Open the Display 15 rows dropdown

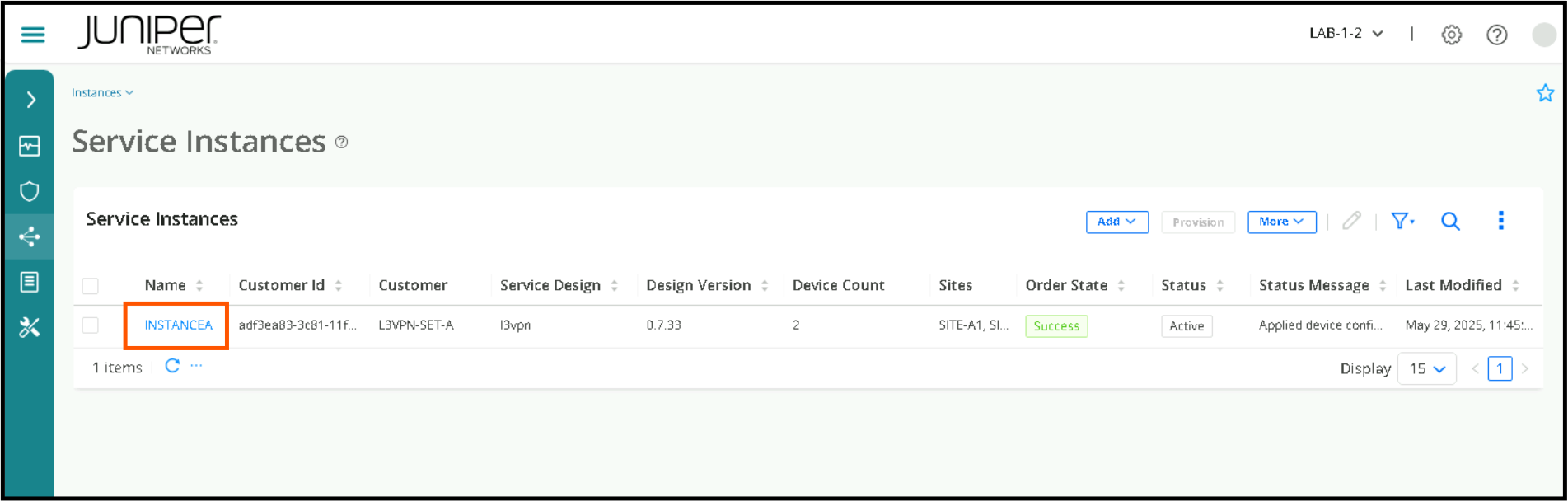(1427, 368)
